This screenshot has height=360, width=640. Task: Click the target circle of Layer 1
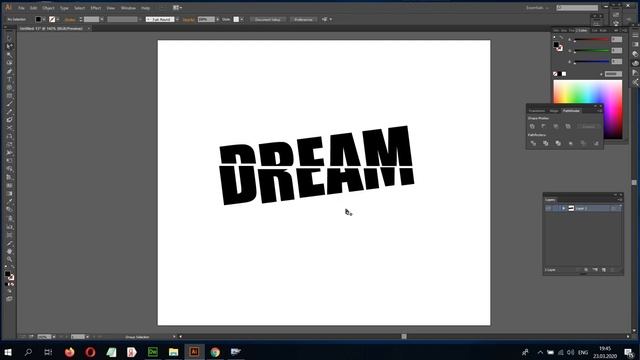[613, 209]
